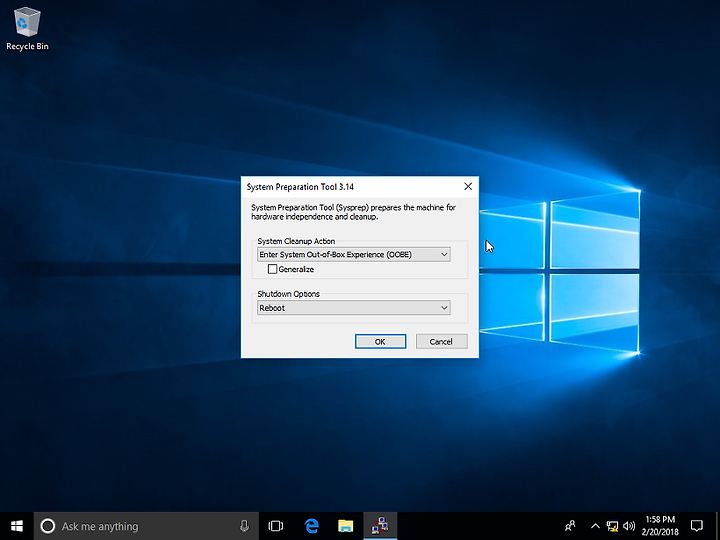Image resolution: width=720 pixels, height=540 pixels.
Task: Tick the Generalize checkbox
Action: [272, 269]
